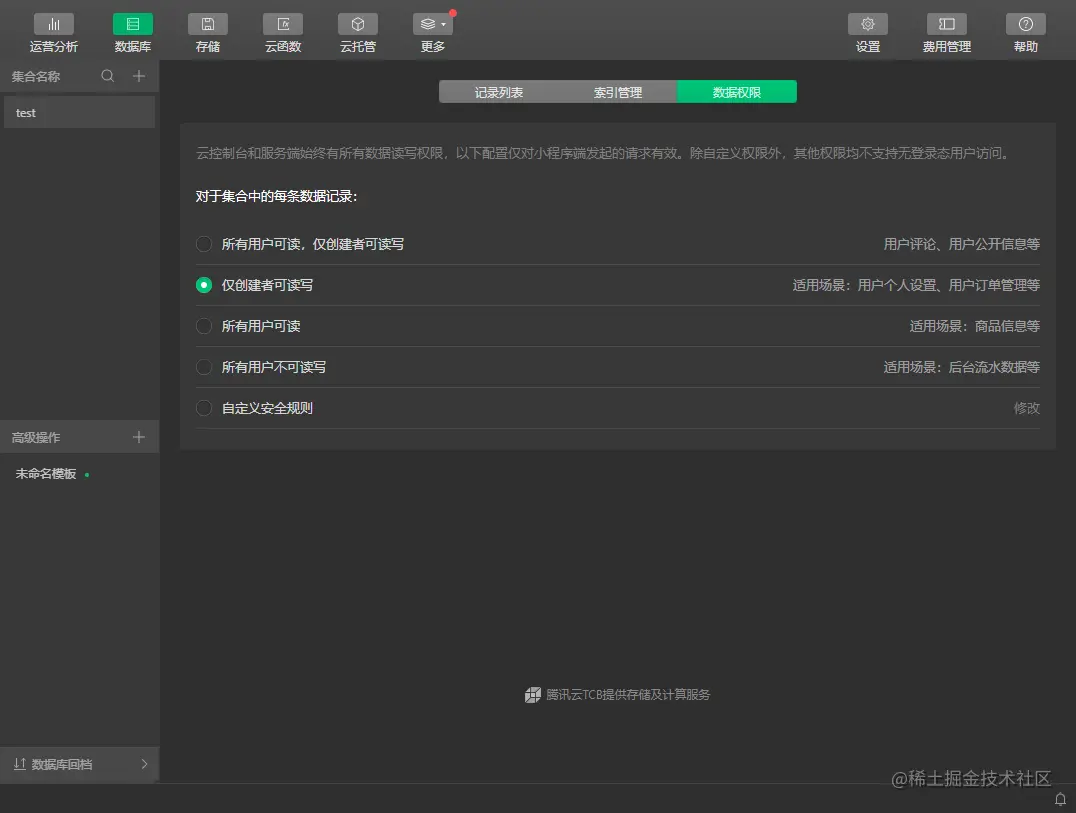Select 所有用户可读，仅创建者可读写 radio option

click(204, 244)
